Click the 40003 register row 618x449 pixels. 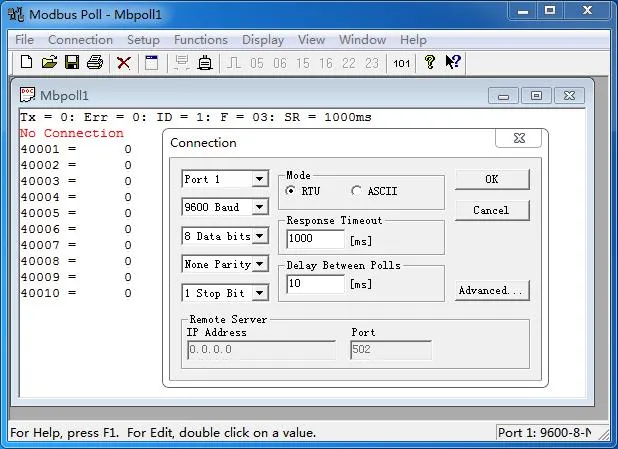pos(76,181)
